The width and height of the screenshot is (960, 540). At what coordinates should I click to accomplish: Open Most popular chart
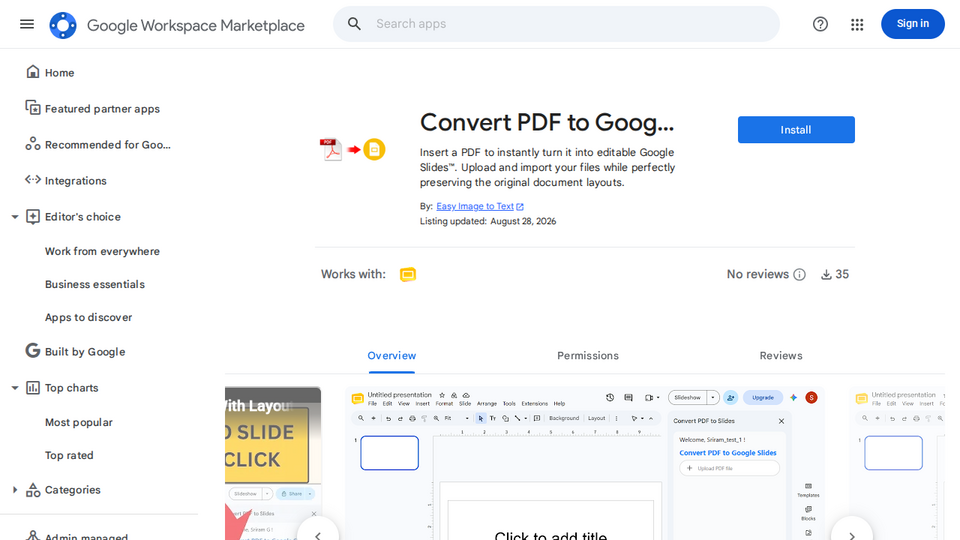78,422
